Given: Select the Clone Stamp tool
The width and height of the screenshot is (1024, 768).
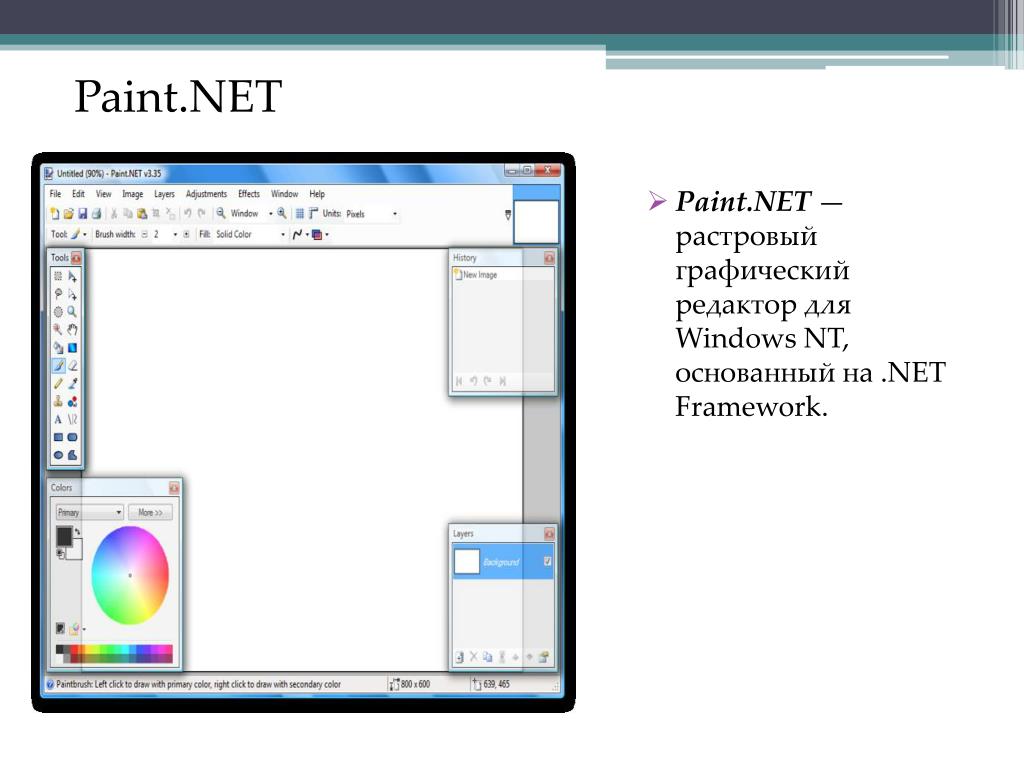Looking at the screenshot, I should coord(58,401).
